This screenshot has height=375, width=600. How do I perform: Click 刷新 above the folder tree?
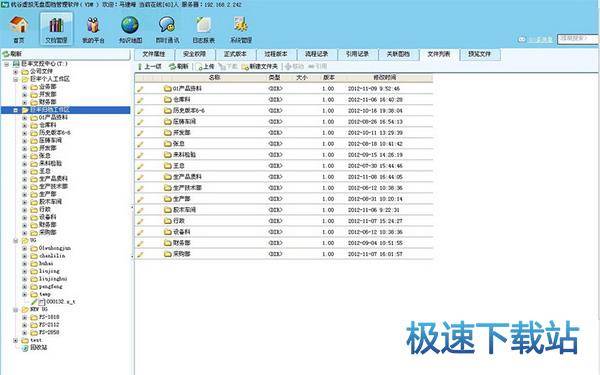[12, 54]
